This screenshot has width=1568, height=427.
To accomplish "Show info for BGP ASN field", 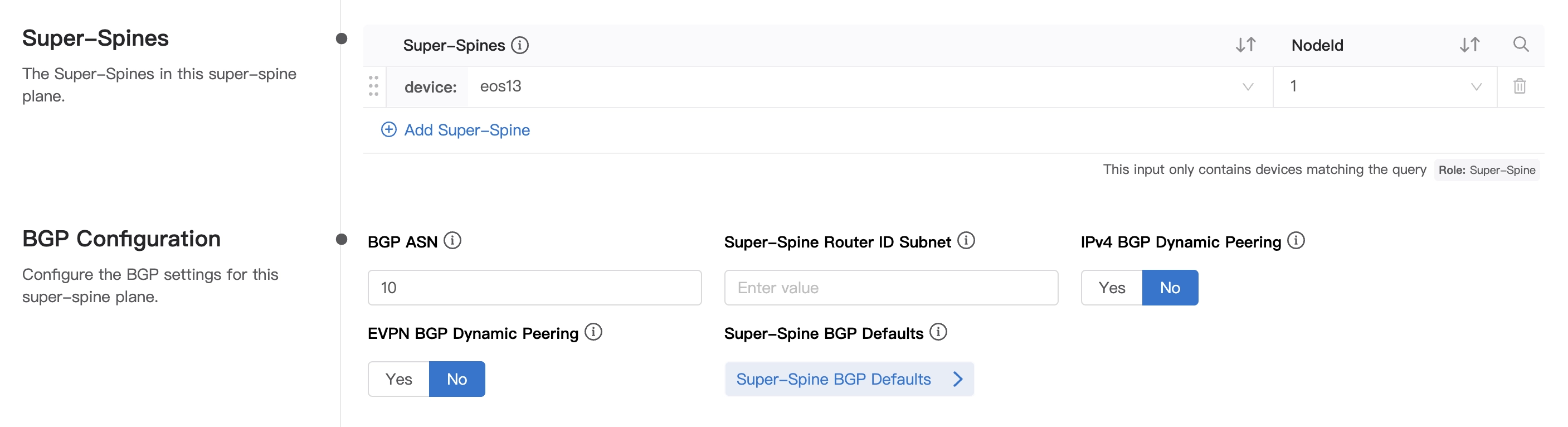I will 452,241.
